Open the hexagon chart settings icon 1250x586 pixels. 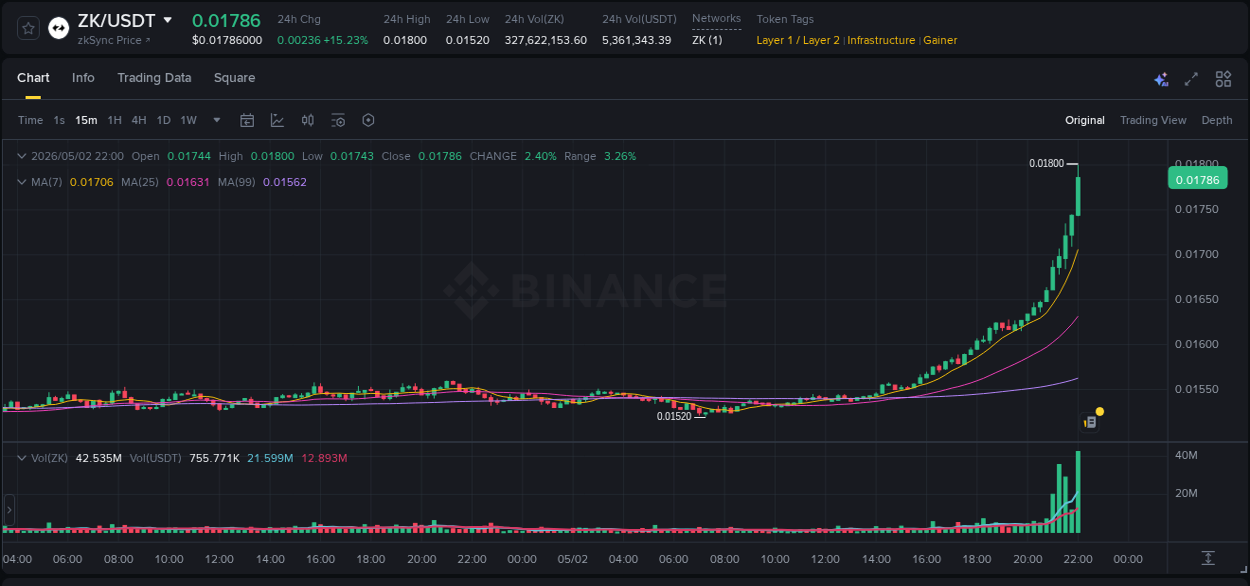368,120
